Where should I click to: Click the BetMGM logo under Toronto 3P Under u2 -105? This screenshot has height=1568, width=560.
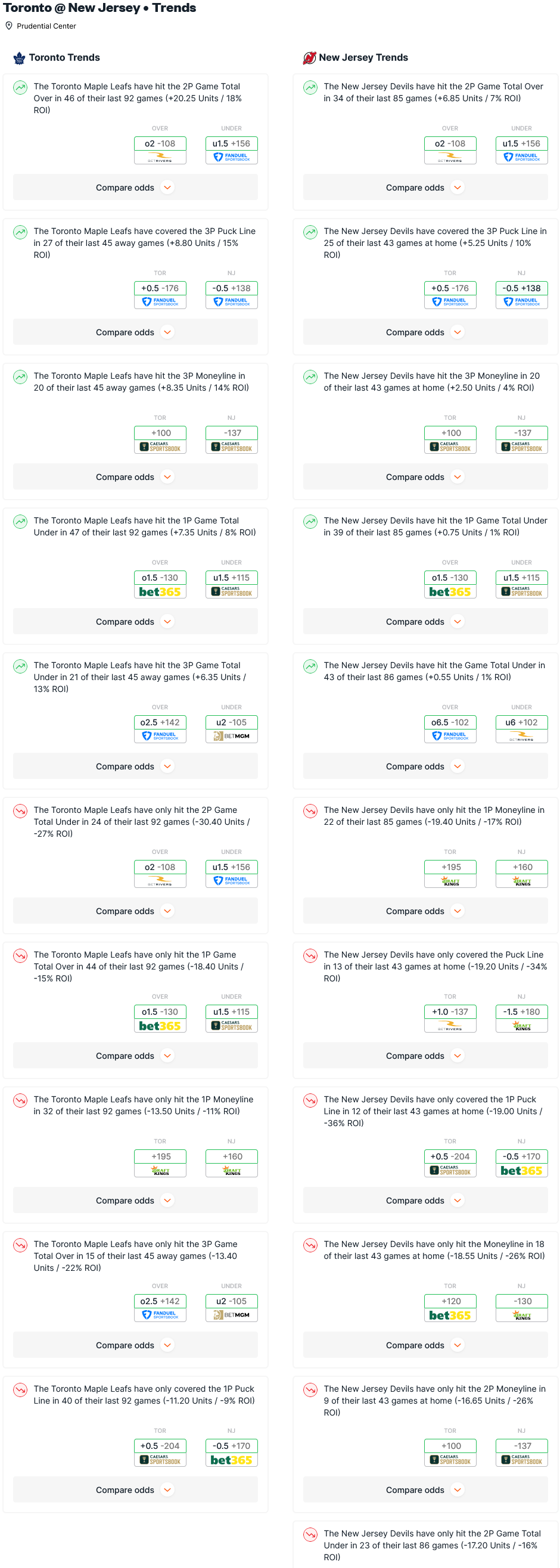click(231, 736)
